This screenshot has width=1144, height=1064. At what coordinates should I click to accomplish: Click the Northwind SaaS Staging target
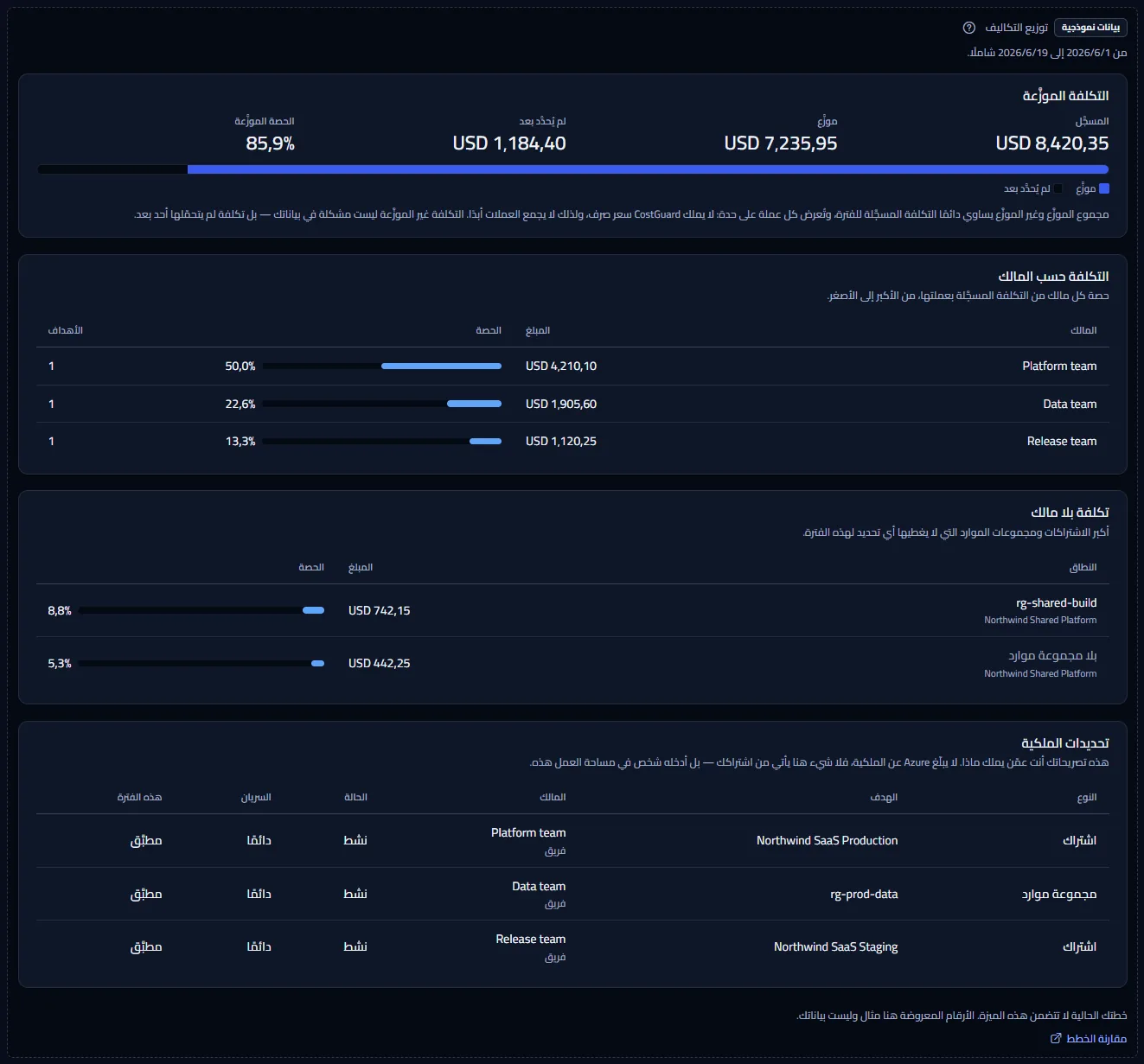pyautogui.click(x=835, y=947)
